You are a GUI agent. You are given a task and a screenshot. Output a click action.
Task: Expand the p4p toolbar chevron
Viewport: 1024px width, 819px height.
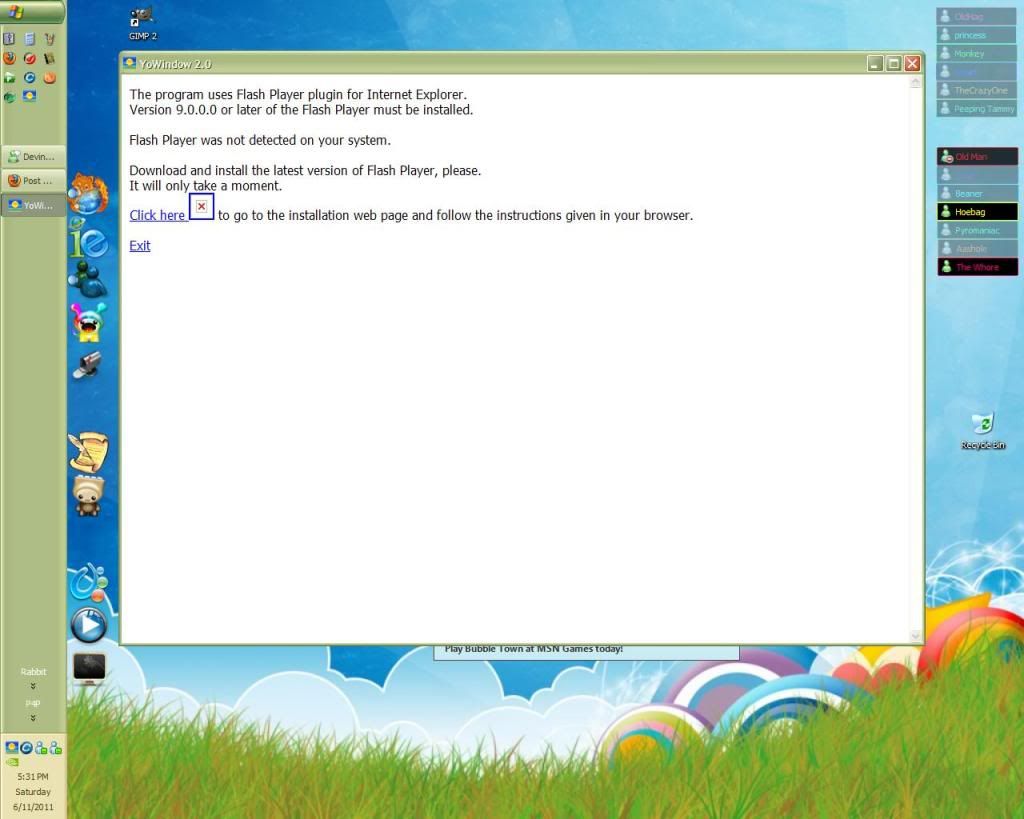coord(33,718)
